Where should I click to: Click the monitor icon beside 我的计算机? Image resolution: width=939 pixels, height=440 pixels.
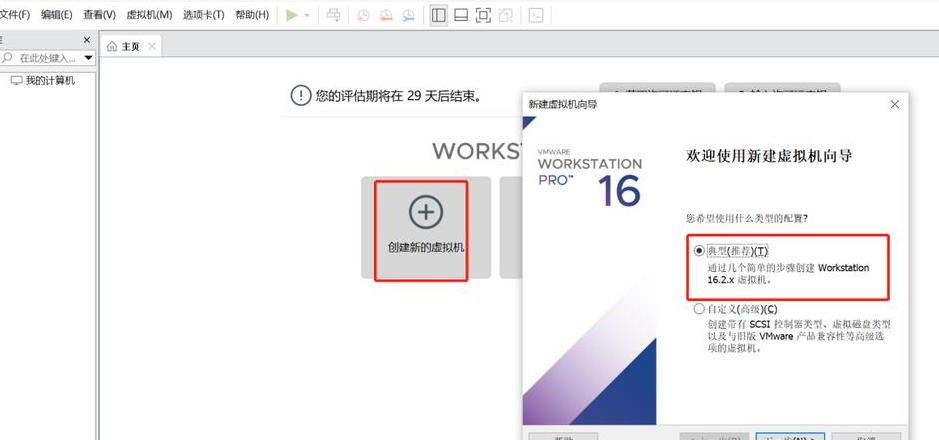[16, 80]
